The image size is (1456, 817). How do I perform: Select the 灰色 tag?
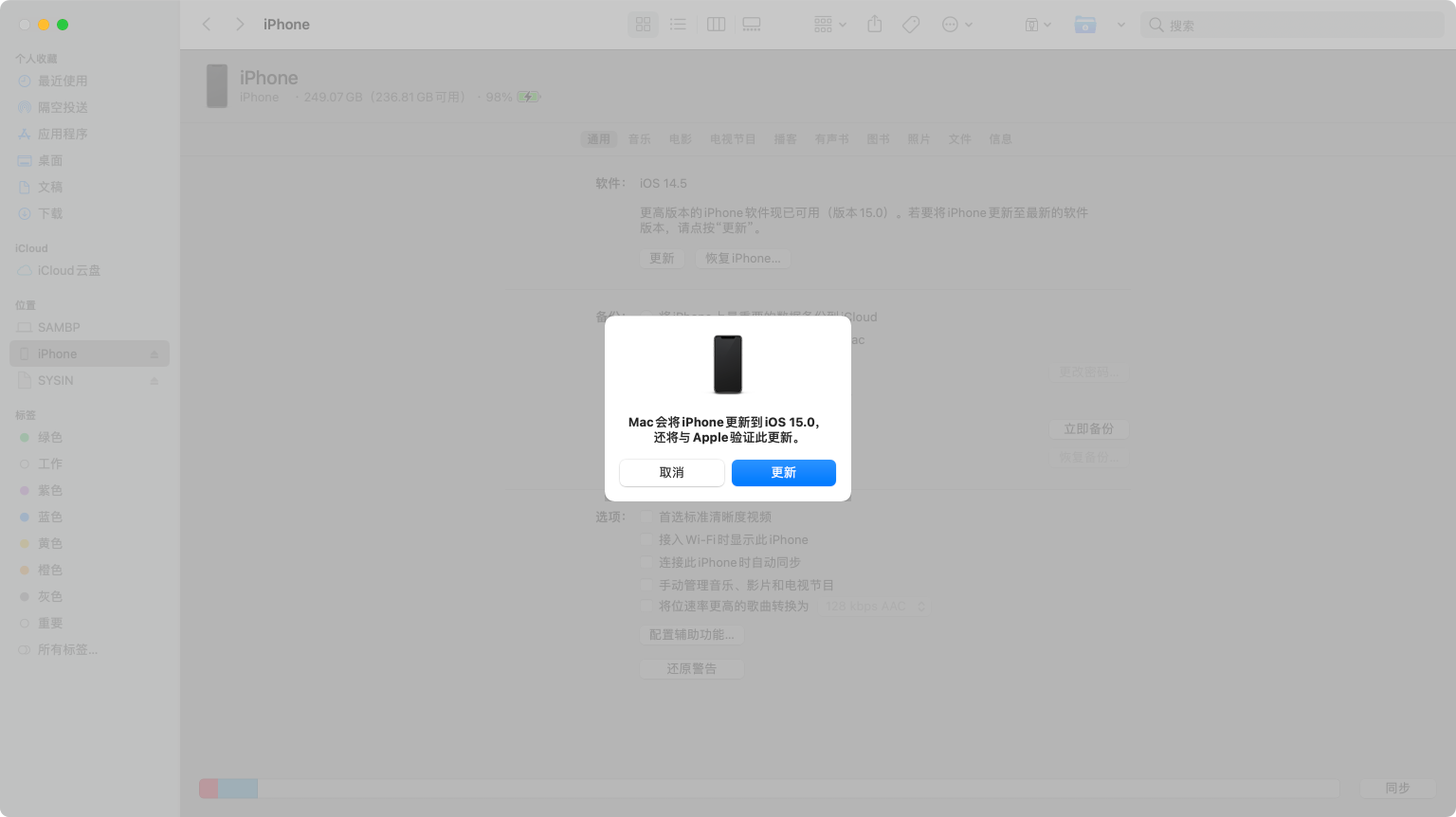(x=89, y=597)
